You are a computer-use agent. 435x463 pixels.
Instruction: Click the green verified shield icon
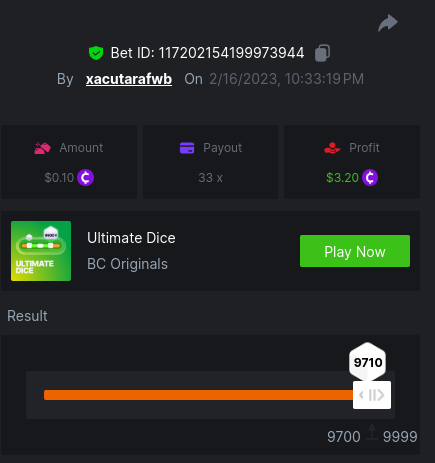pyautogui.click(x=96, y=53)
